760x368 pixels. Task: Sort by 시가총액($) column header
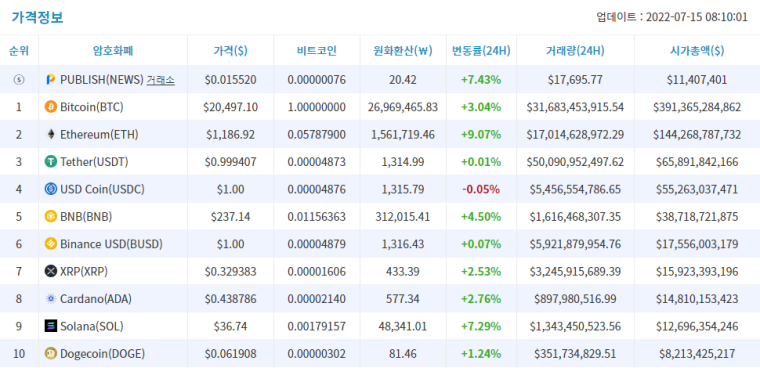(697, 50)
